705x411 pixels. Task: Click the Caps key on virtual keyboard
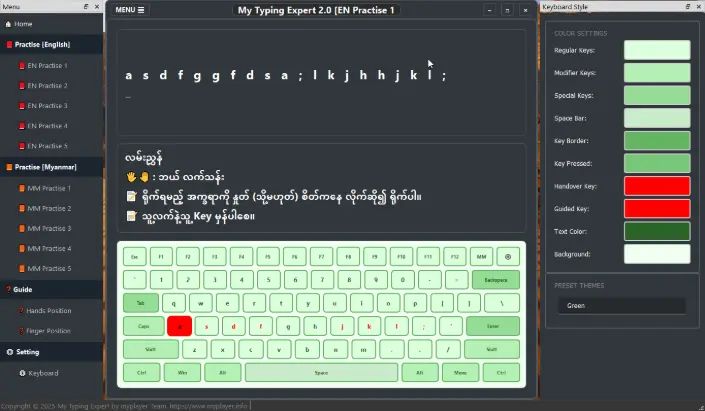(x=143, y=326)
